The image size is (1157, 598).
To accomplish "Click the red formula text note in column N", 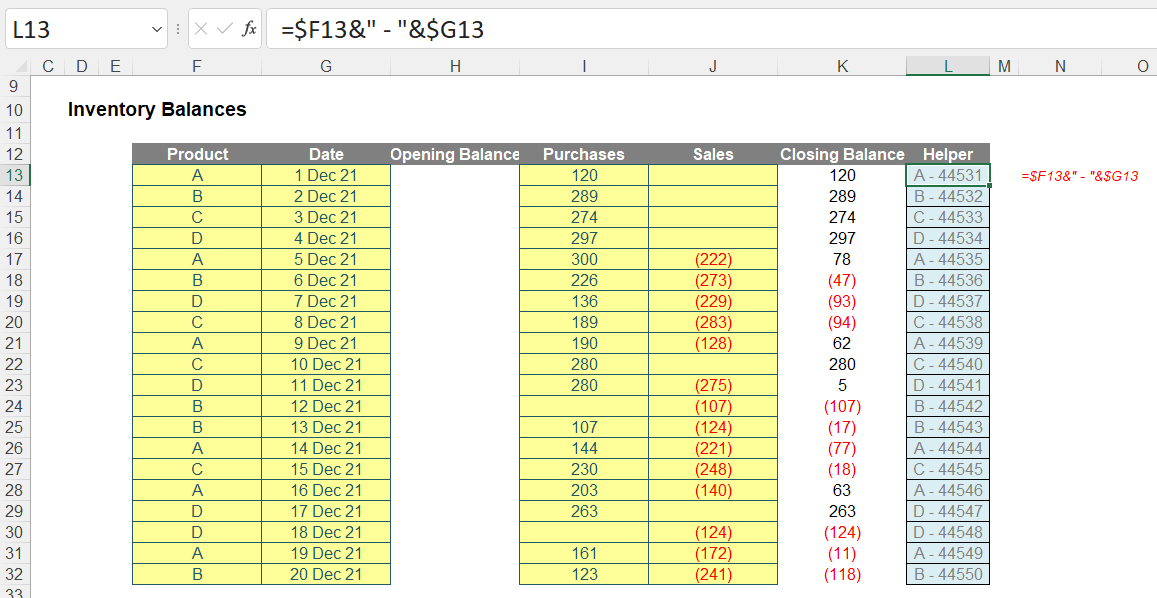I will 1080,176.
